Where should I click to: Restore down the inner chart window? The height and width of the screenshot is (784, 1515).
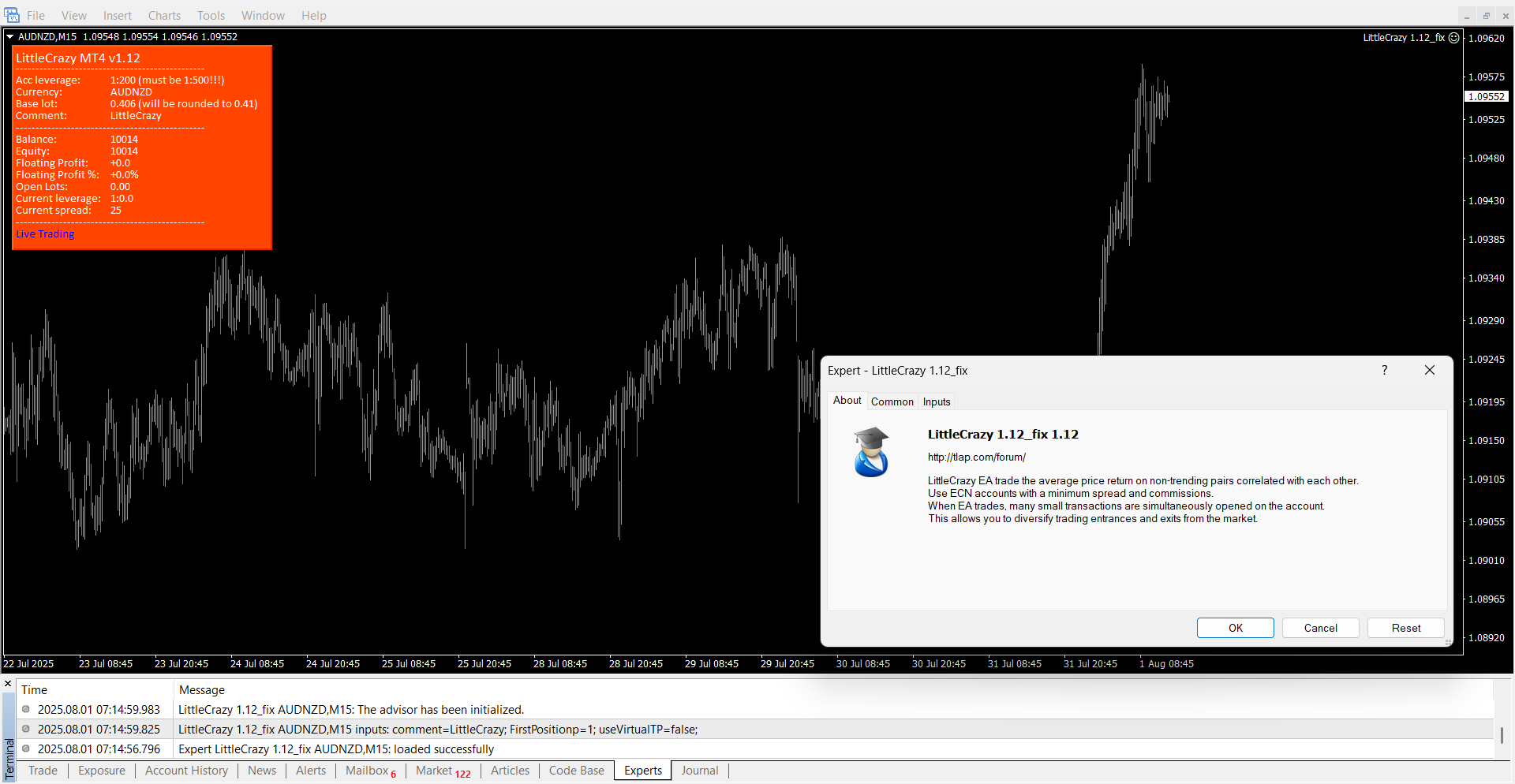(x=1487, y=16)
